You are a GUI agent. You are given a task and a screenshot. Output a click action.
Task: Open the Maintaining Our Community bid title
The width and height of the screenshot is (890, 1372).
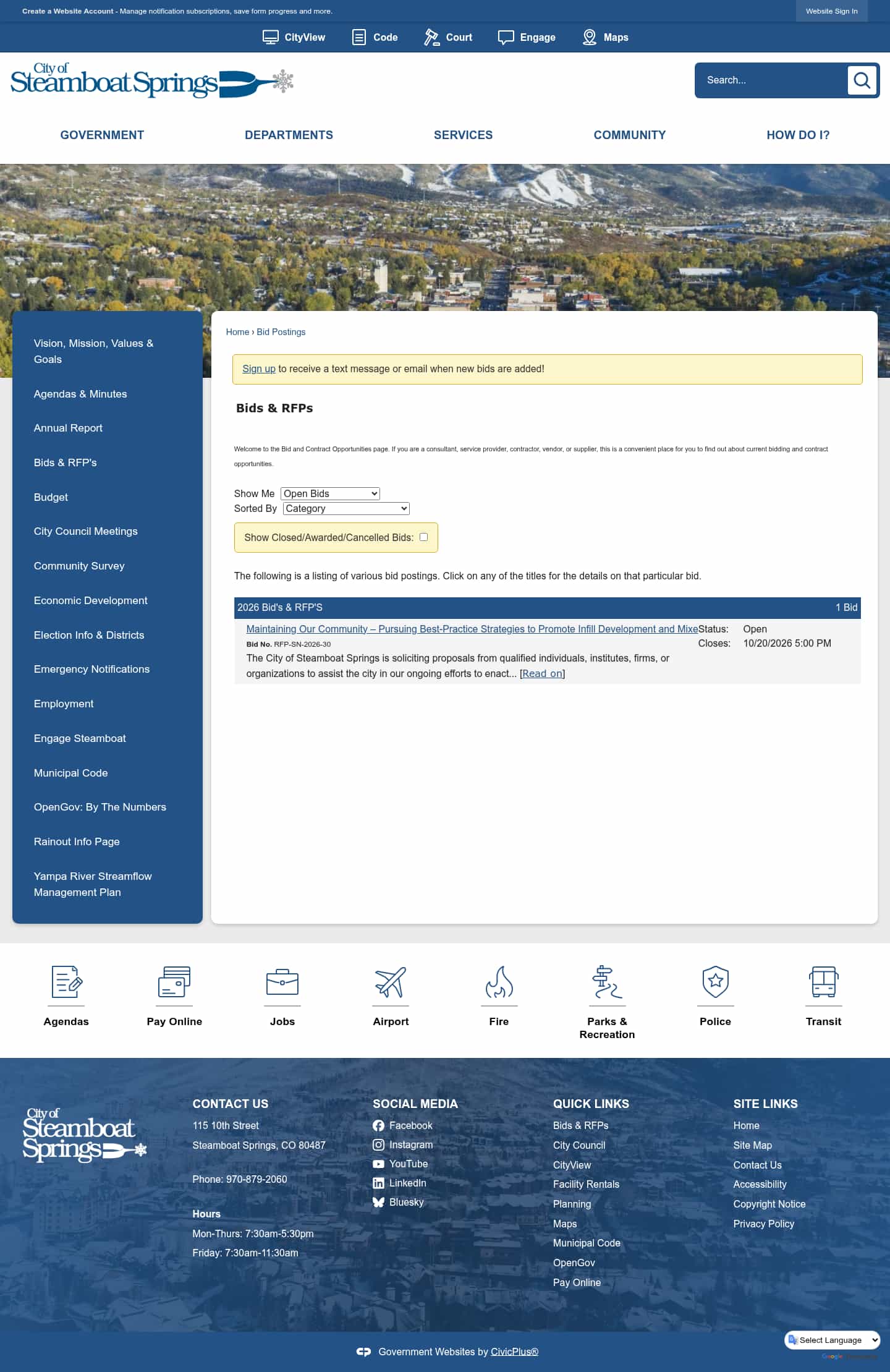tap(472, 629)
